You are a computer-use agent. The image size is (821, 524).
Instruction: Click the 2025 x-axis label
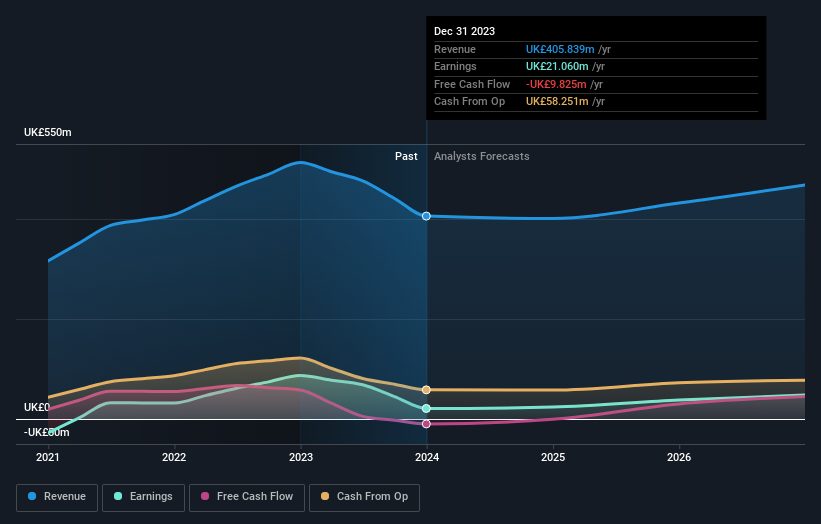tap(553, 458)
